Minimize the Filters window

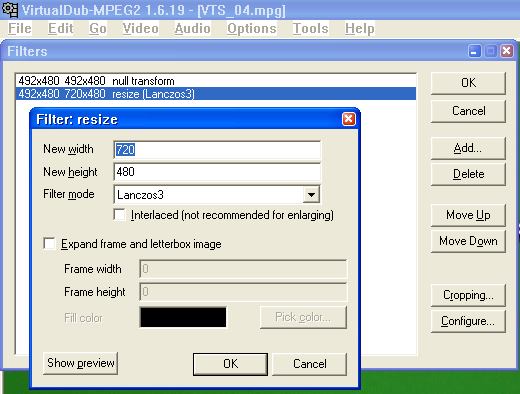coord(474,51)
